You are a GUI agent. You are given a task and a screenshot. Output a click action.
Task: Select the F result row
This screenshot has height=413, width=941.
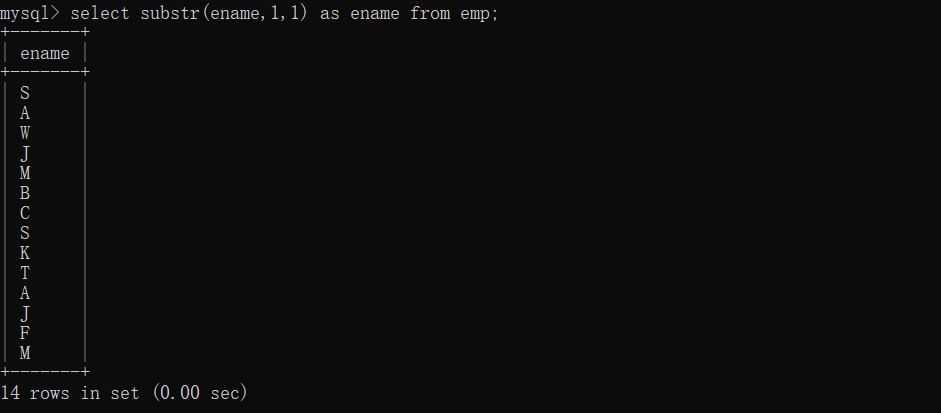[44, 333]
